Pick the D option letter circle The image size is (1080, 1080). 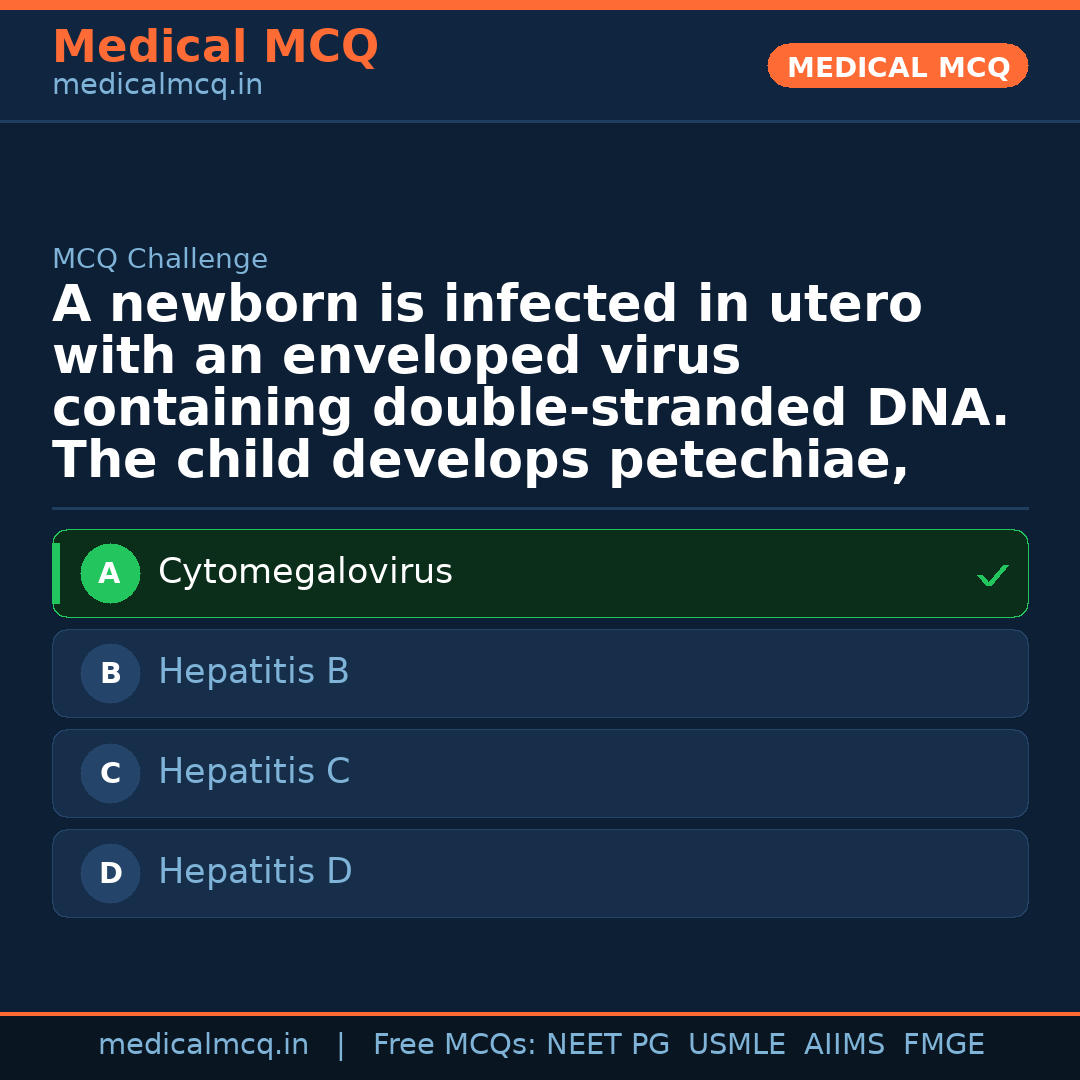coord(110,874)
